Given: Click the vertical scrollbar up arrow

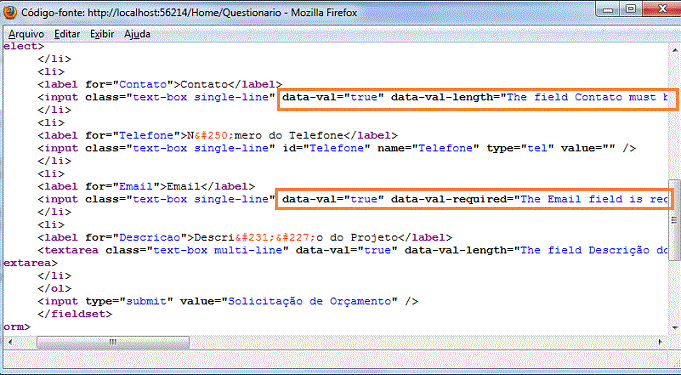Looking at the screenshot, I should (675, 50).
